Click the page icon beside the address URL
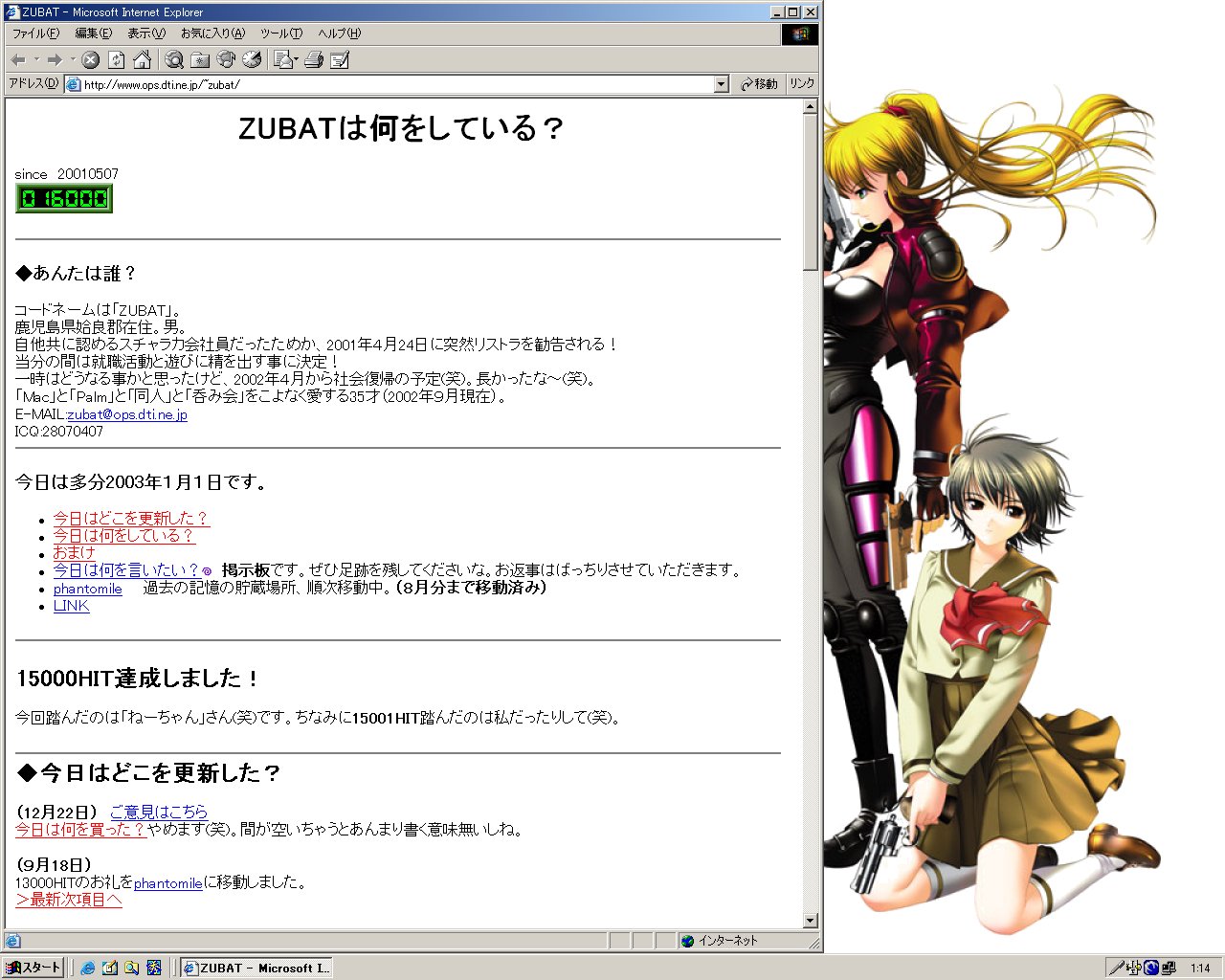 point(73,84)
